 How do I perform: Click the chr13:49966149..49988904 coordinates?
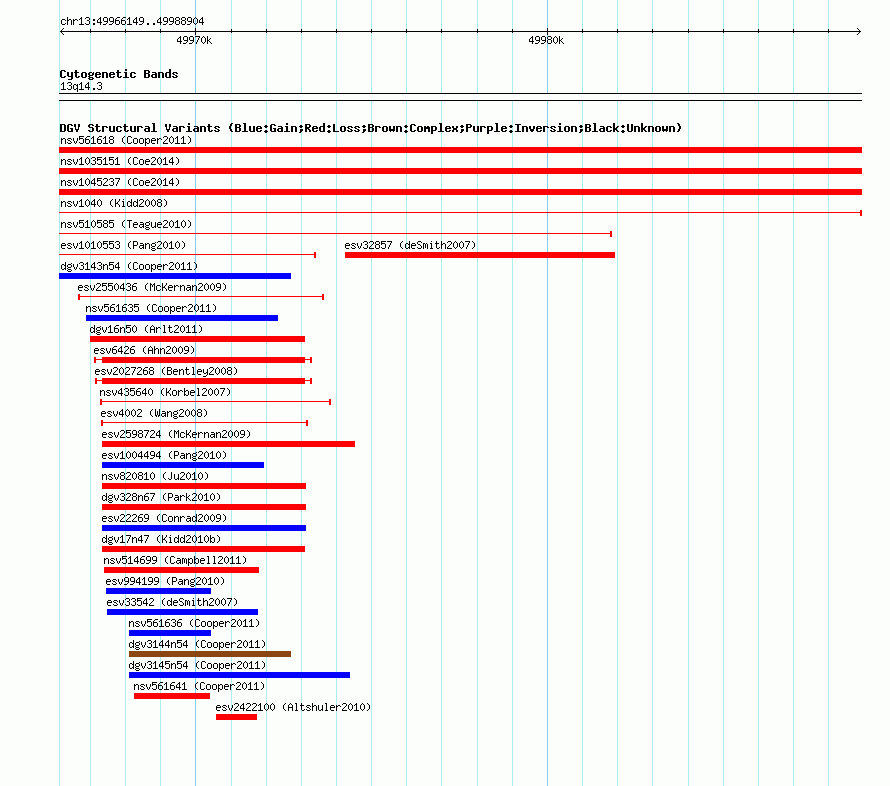[132, 21]
